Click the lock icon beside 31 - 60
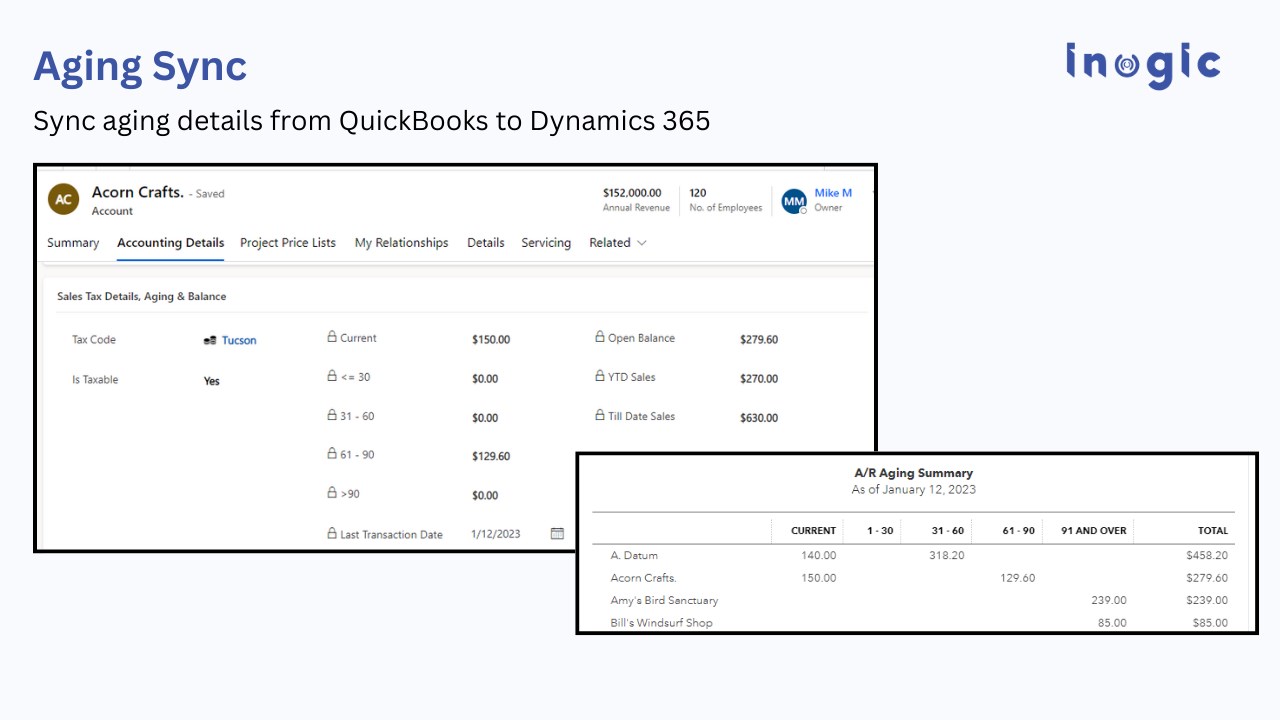Screen dimensions: 1280x720 click(333, 415)
